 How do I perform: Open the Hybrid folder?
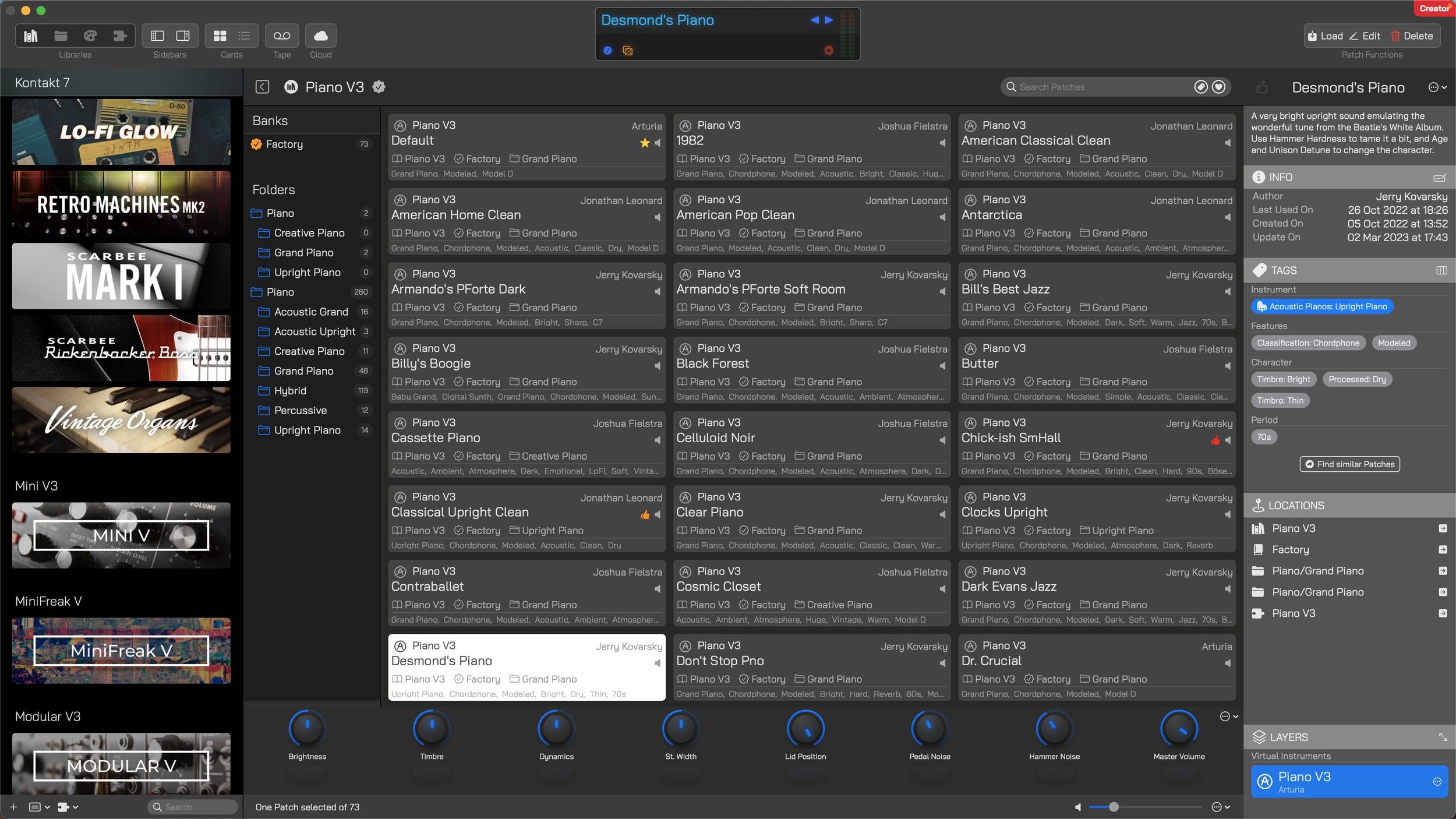[314, 390]
